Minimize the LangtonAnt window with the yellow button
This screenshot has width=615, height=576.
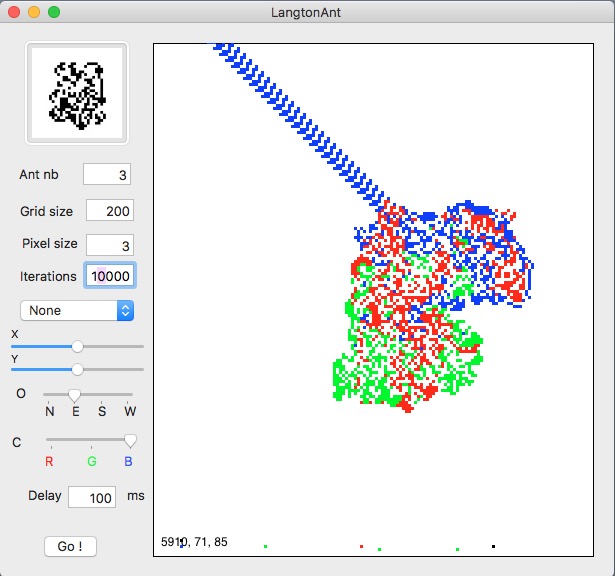[x=34, y=12]
